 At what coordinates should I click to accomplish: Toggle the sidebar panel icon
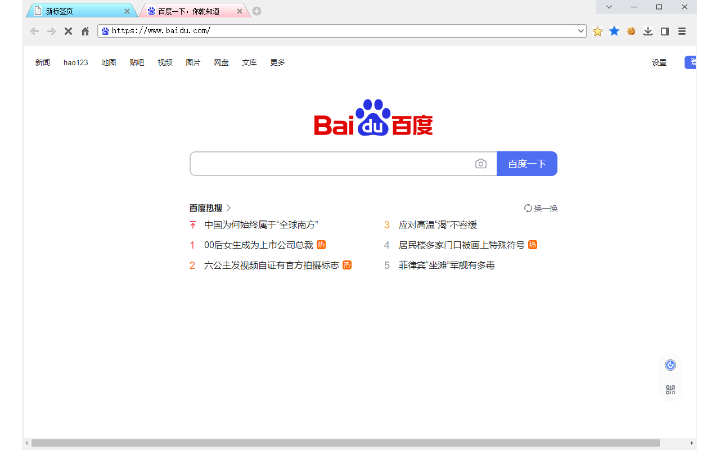tap(665, 31)
